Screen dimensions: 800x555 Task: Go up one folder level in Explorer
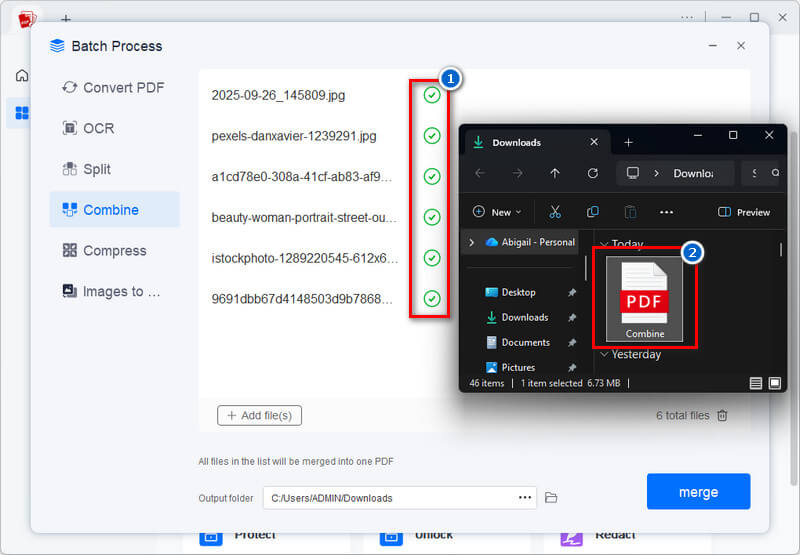(555, 173)
